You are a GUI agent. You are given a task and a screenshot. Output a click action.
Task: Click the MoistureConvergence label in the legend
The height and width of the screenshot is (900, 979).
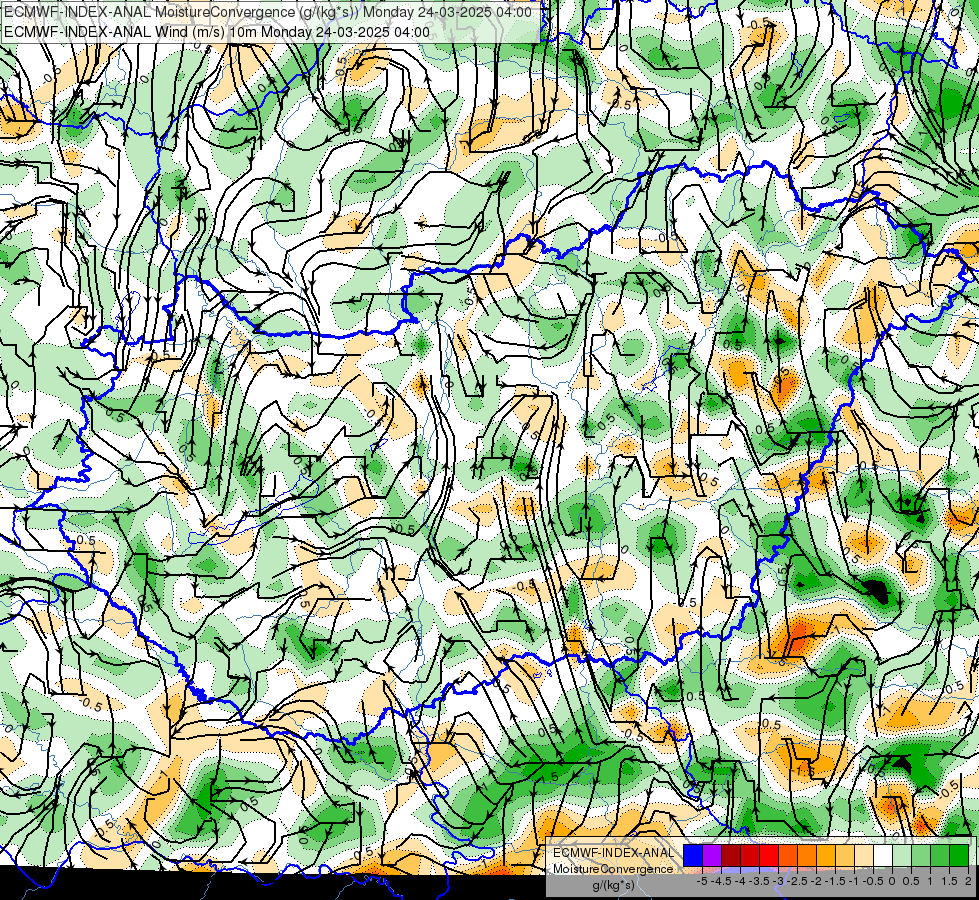pyautogui.click(x=613, y=869)
